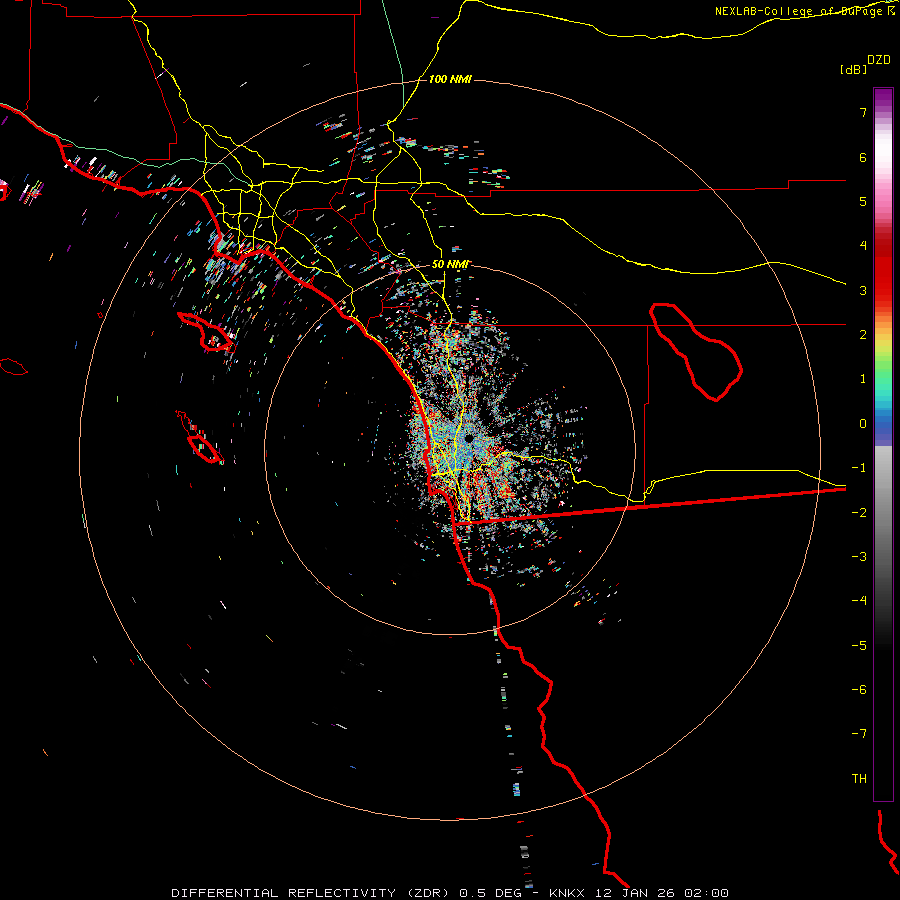Click the San Clemente Island outline
Image resolution: width=900 pixels, height=900 pixels.
200,437
